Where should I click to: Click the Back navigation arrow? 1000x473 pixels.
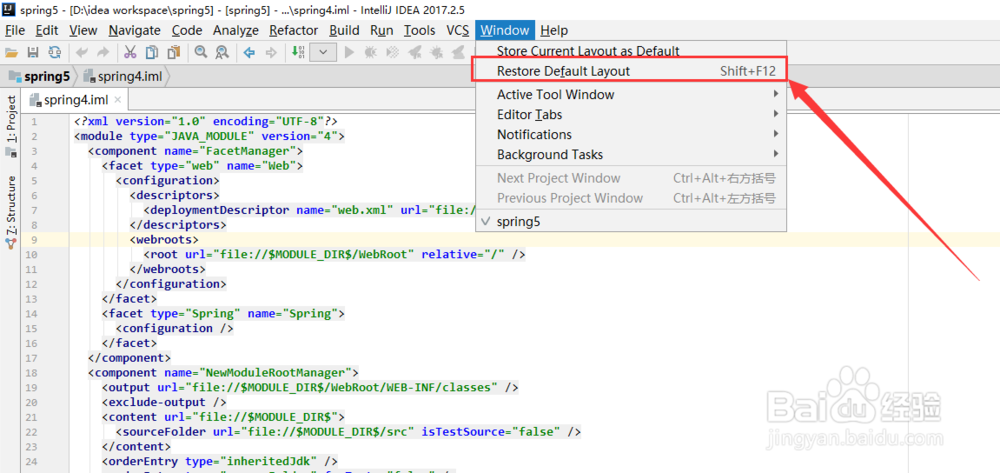pyautogui.click(x=249, y=52)
